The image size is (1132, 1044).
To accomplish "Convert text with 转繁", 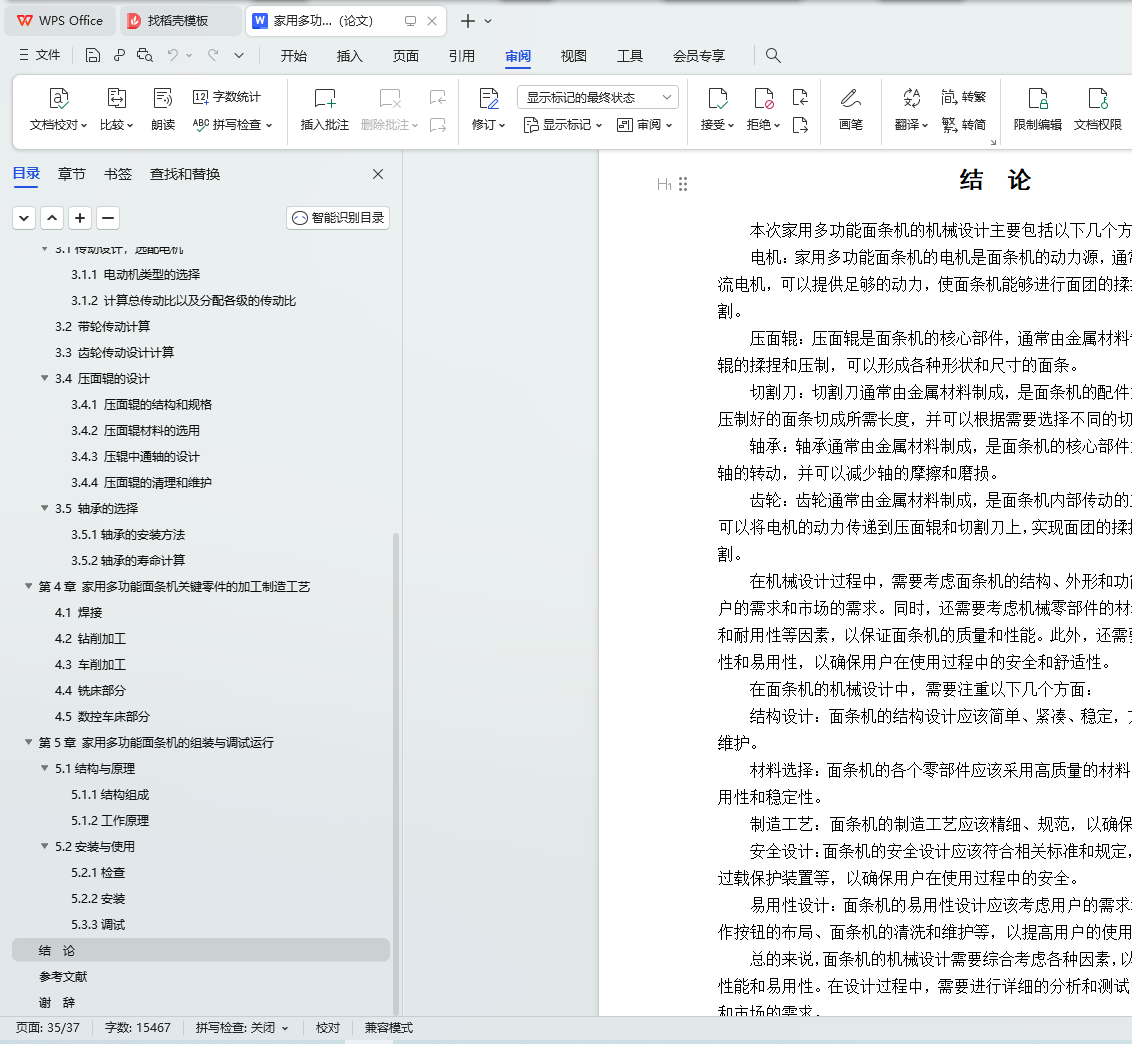I will pyautogui.click(x=964, y=97).
